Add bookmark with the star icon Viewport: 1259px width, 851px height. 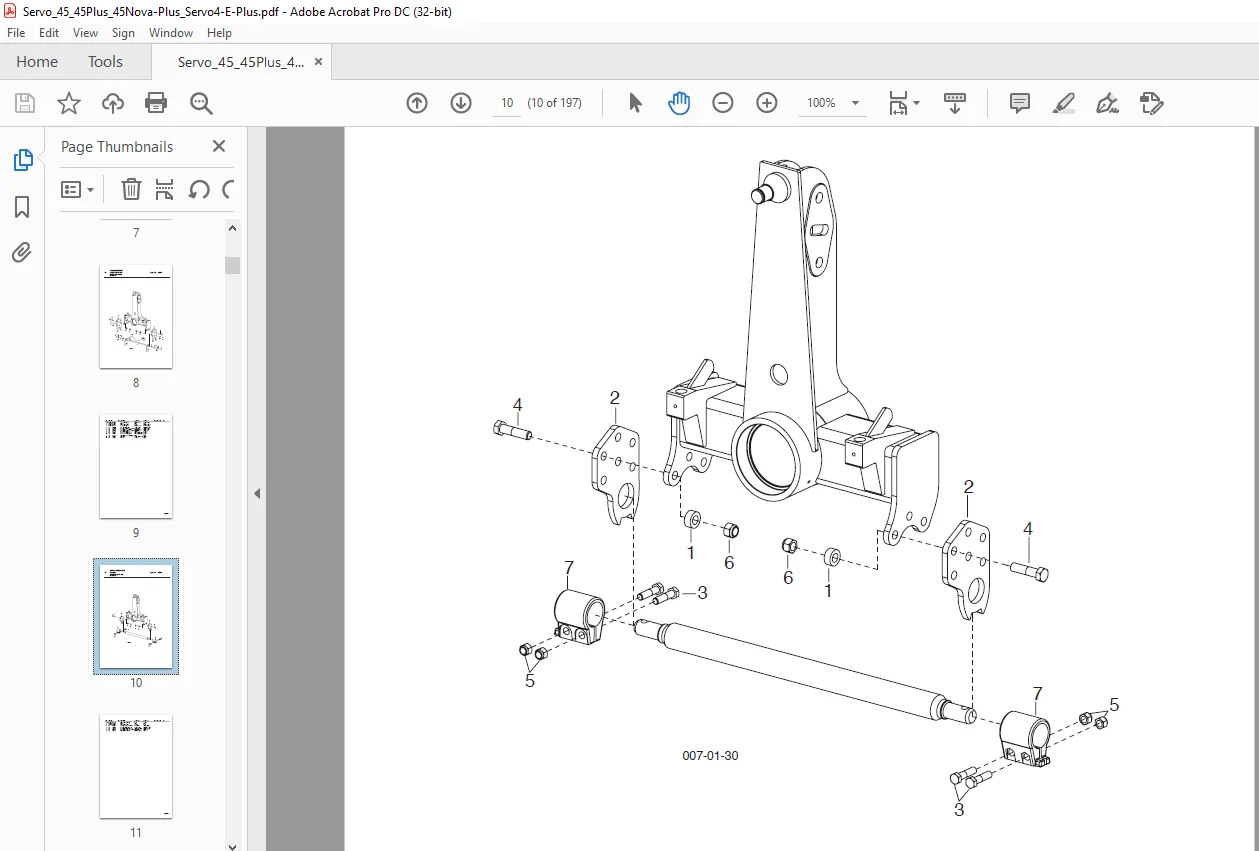68,103
